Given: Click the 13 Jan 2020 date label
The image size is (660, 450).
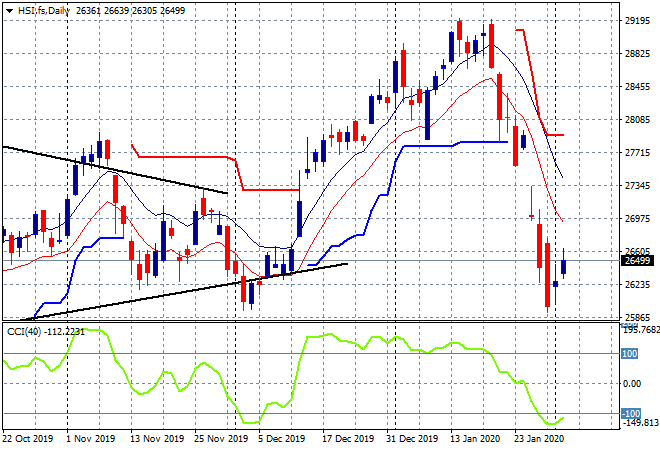Looking at the screenshot, I should pyautogui.click(x=475, y=439).
